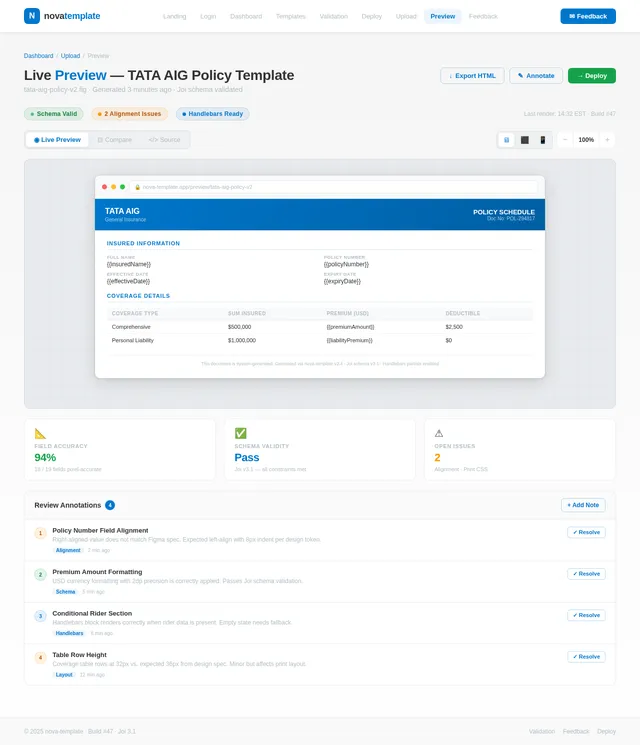Open Validation nav item

(x=334, y=16)
